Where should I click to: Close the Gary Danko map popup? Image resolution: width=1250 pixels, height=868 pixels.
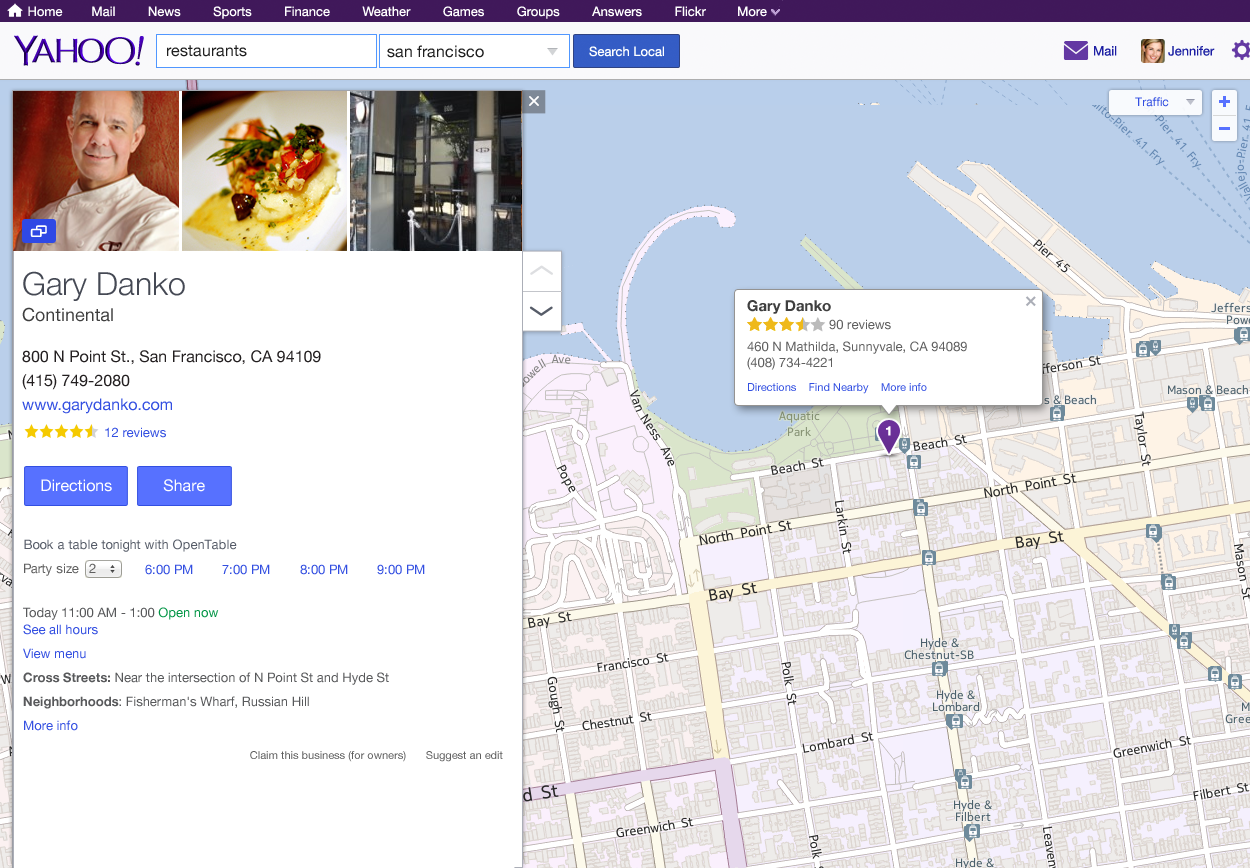coord(1031,301)
